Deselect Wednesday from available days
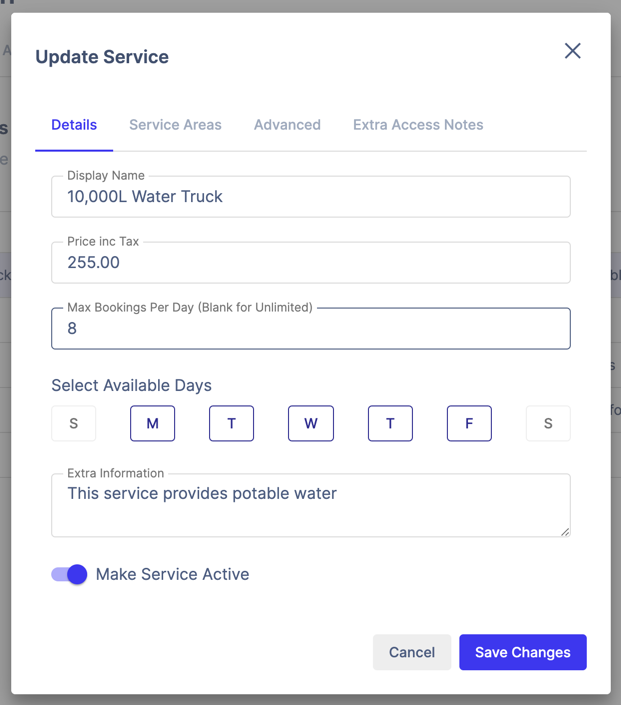The width and height of the screenshot is (621, 705). (310, 424)
